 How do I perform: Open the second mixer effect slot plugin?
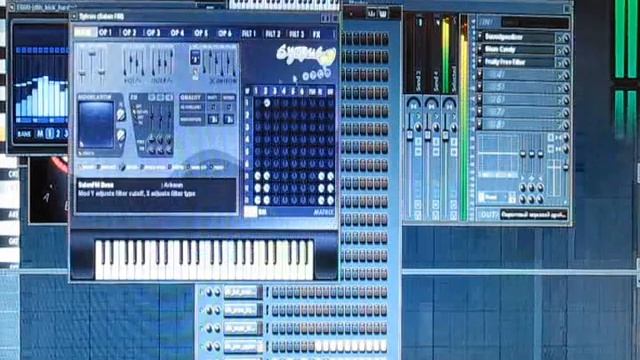click(x=519, y=50)
